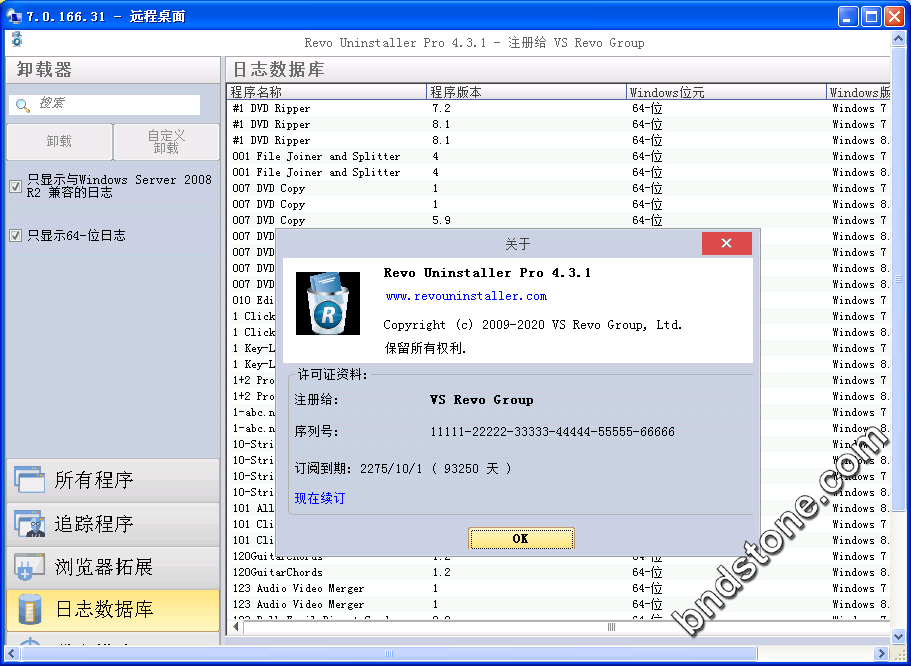
Task: Click the remote desktop icon in title bar
Action: point(14,16)
